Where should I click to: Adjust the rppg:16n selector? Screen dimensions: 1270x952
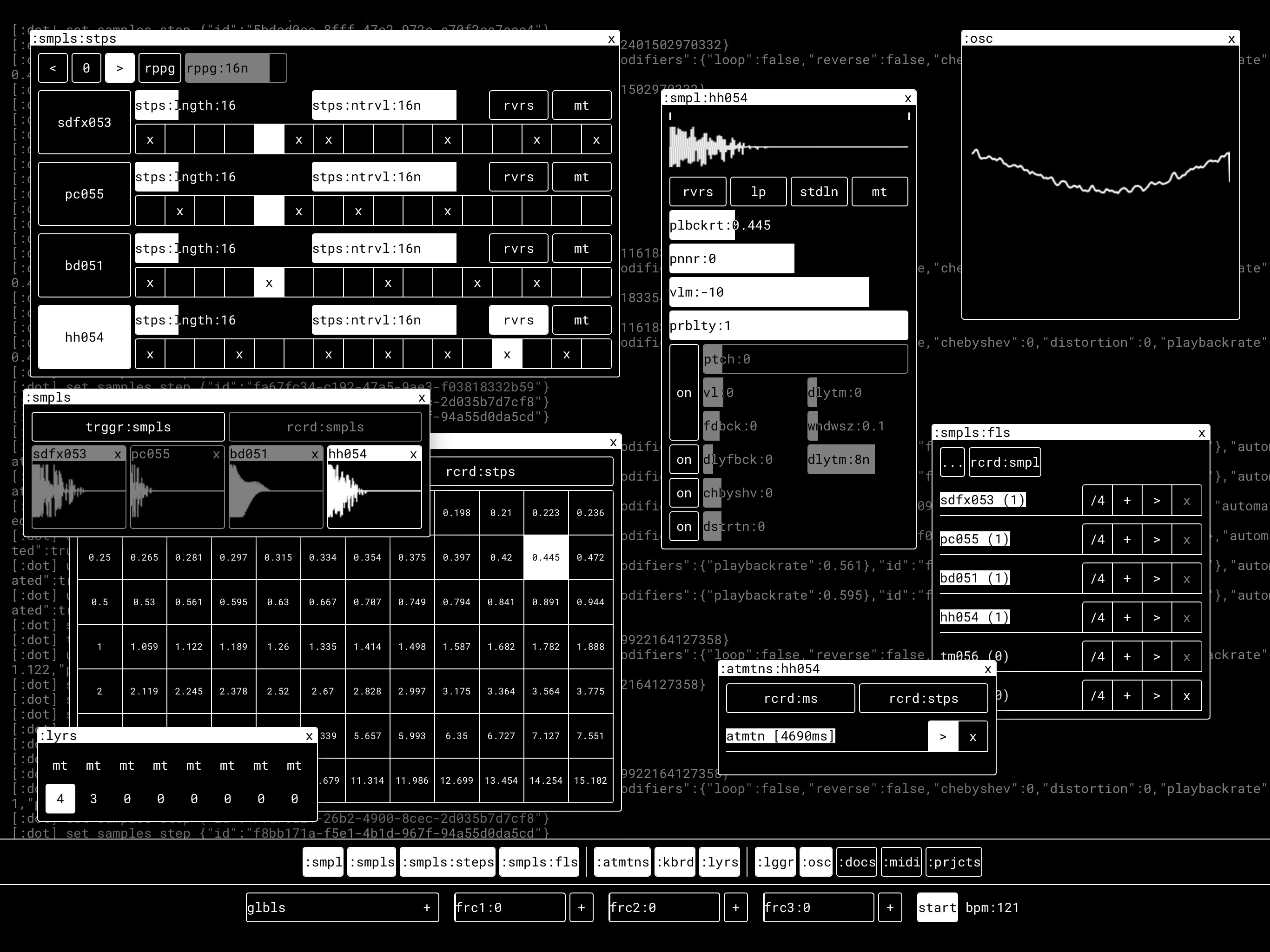(236, 68)
